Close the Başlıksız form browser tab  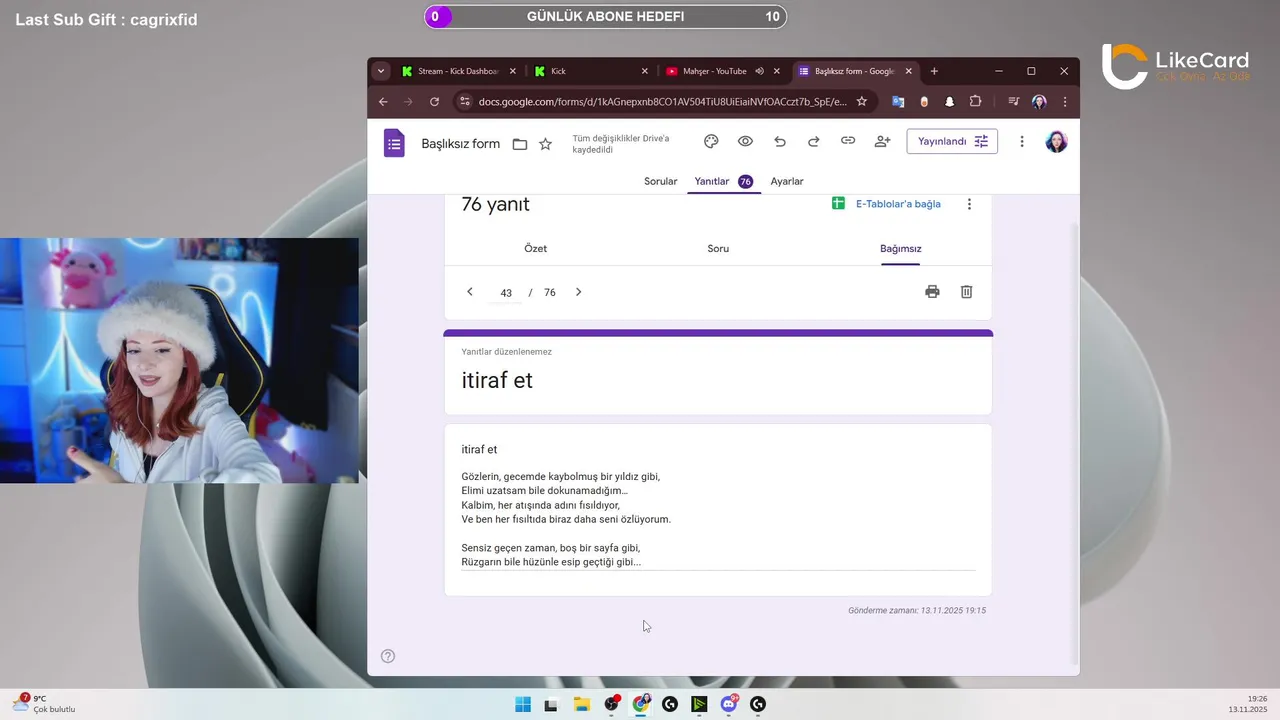[909, 71]
